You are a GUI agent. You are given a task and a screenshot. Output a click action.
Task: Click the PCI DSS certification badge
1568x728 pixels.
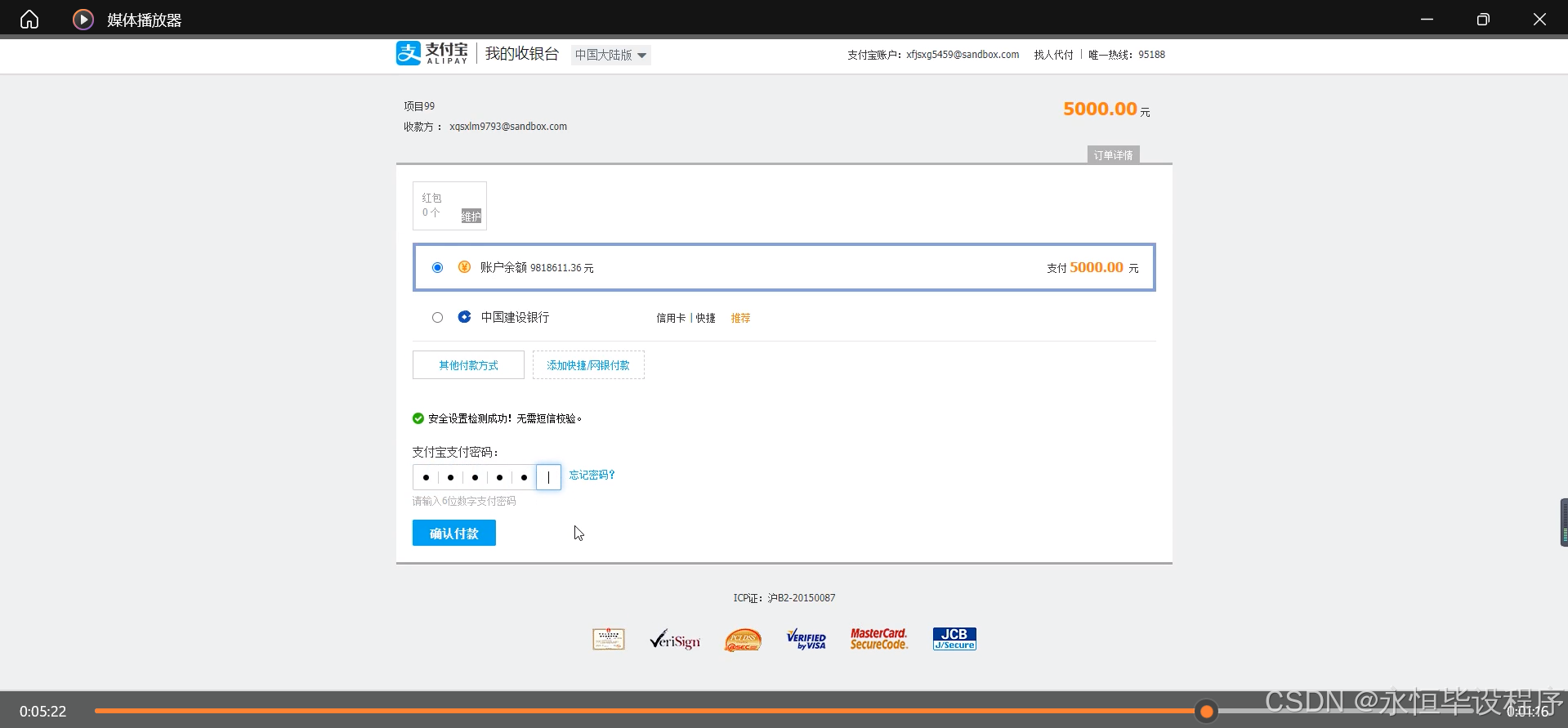[743, 640]
